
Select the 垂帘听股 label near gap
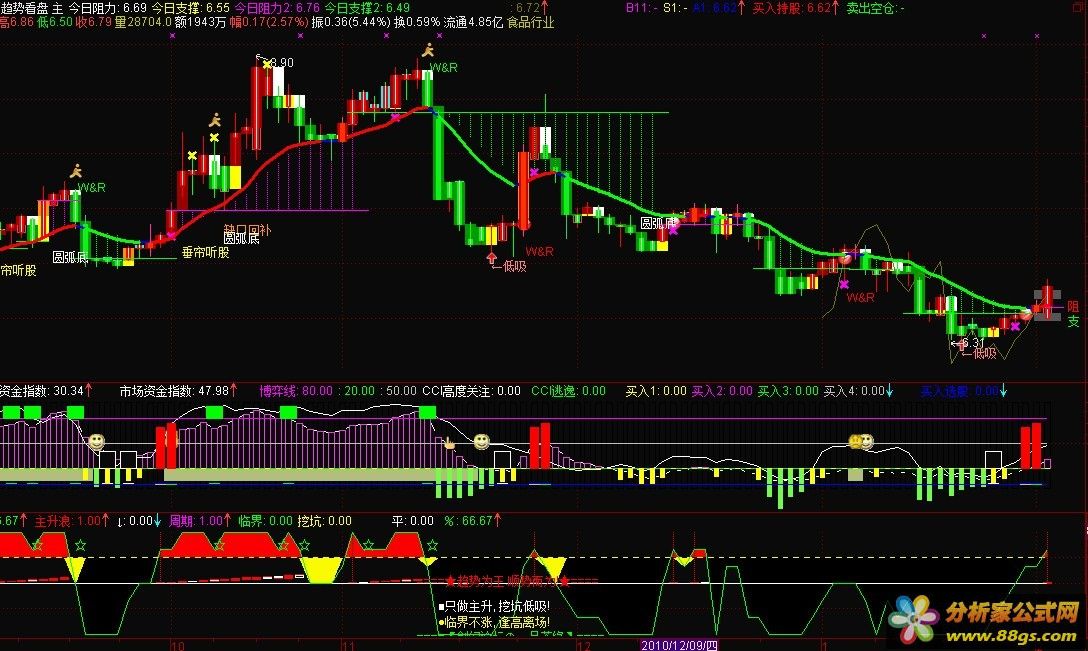(x=206, y=253)
